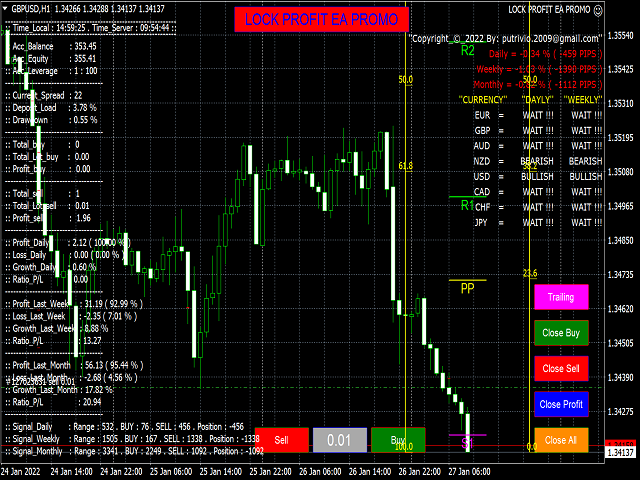Click the Profit_sell 1.96 line
Viewport: 640px width, 480px height.
tap(48, 218)
